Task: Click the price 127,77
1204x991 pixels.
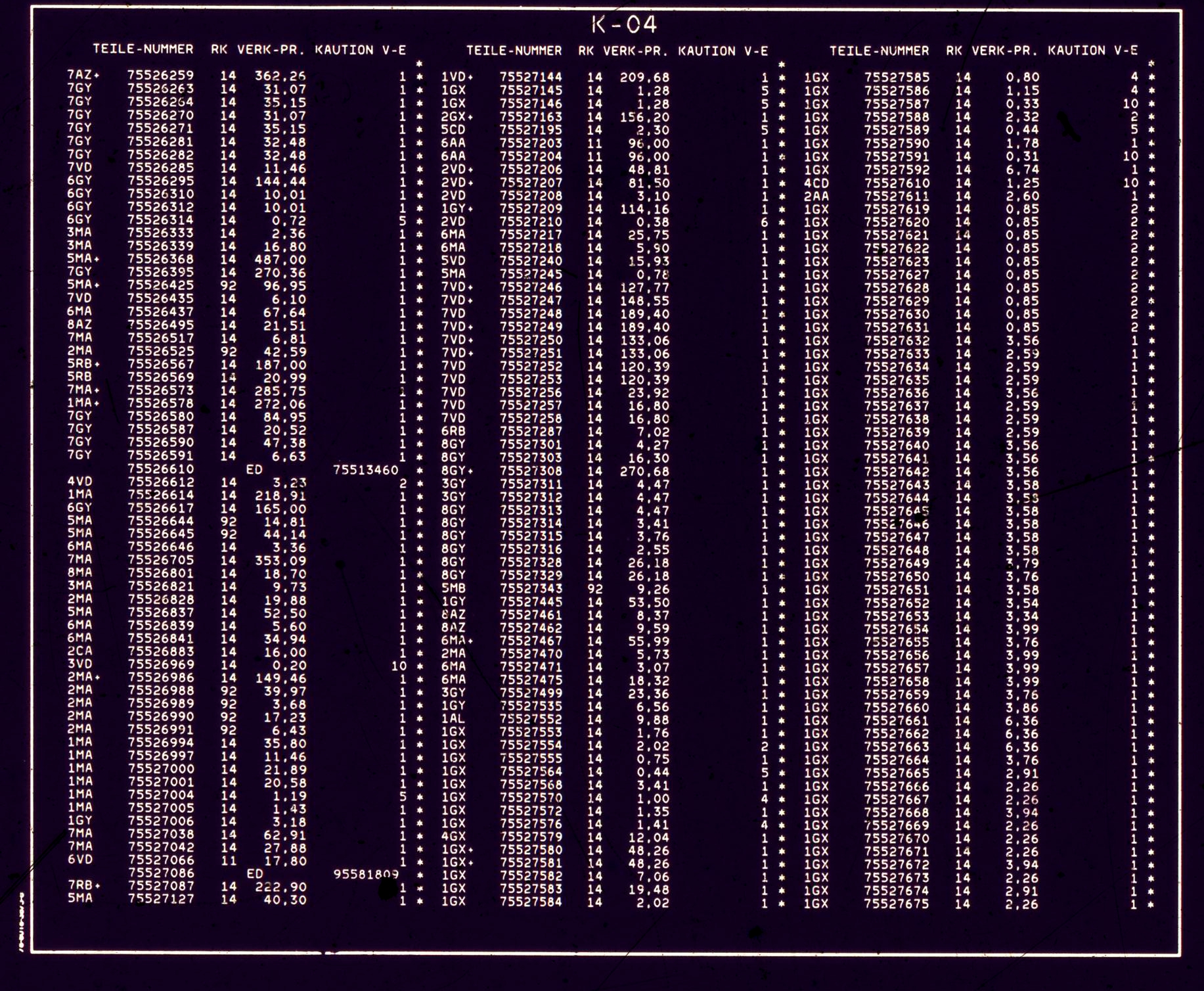Action: 644,288
